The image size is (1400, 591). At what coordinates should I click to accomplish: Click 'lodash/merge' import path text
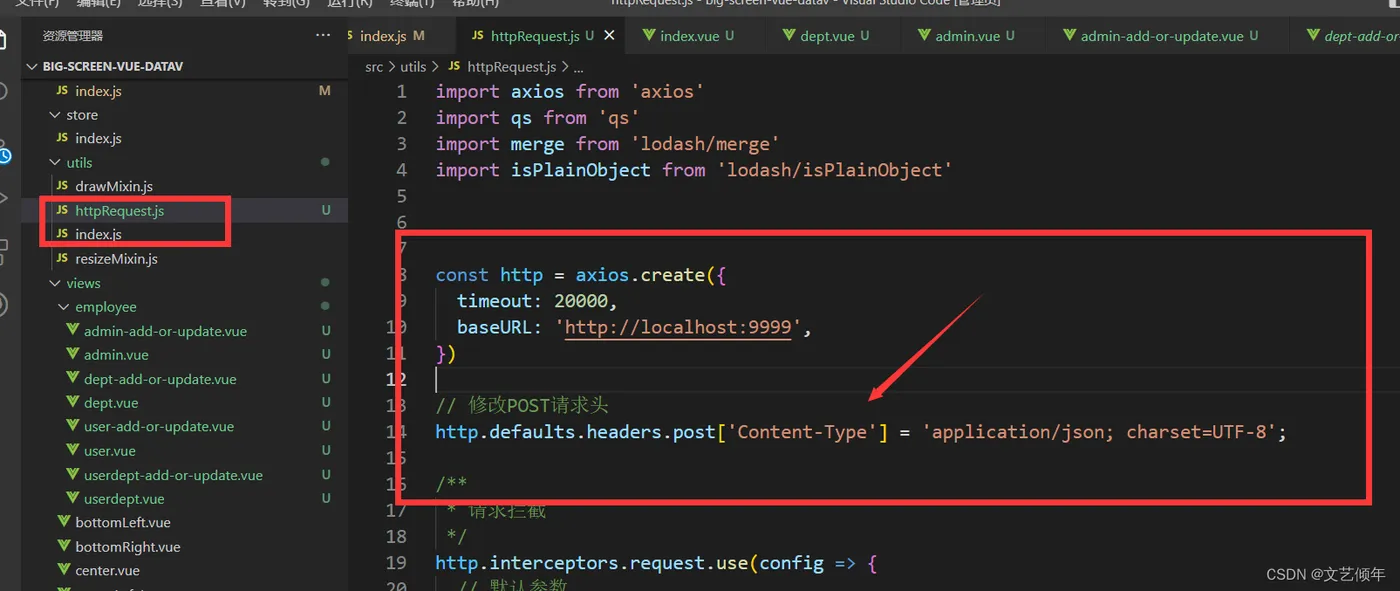[705, 144]
